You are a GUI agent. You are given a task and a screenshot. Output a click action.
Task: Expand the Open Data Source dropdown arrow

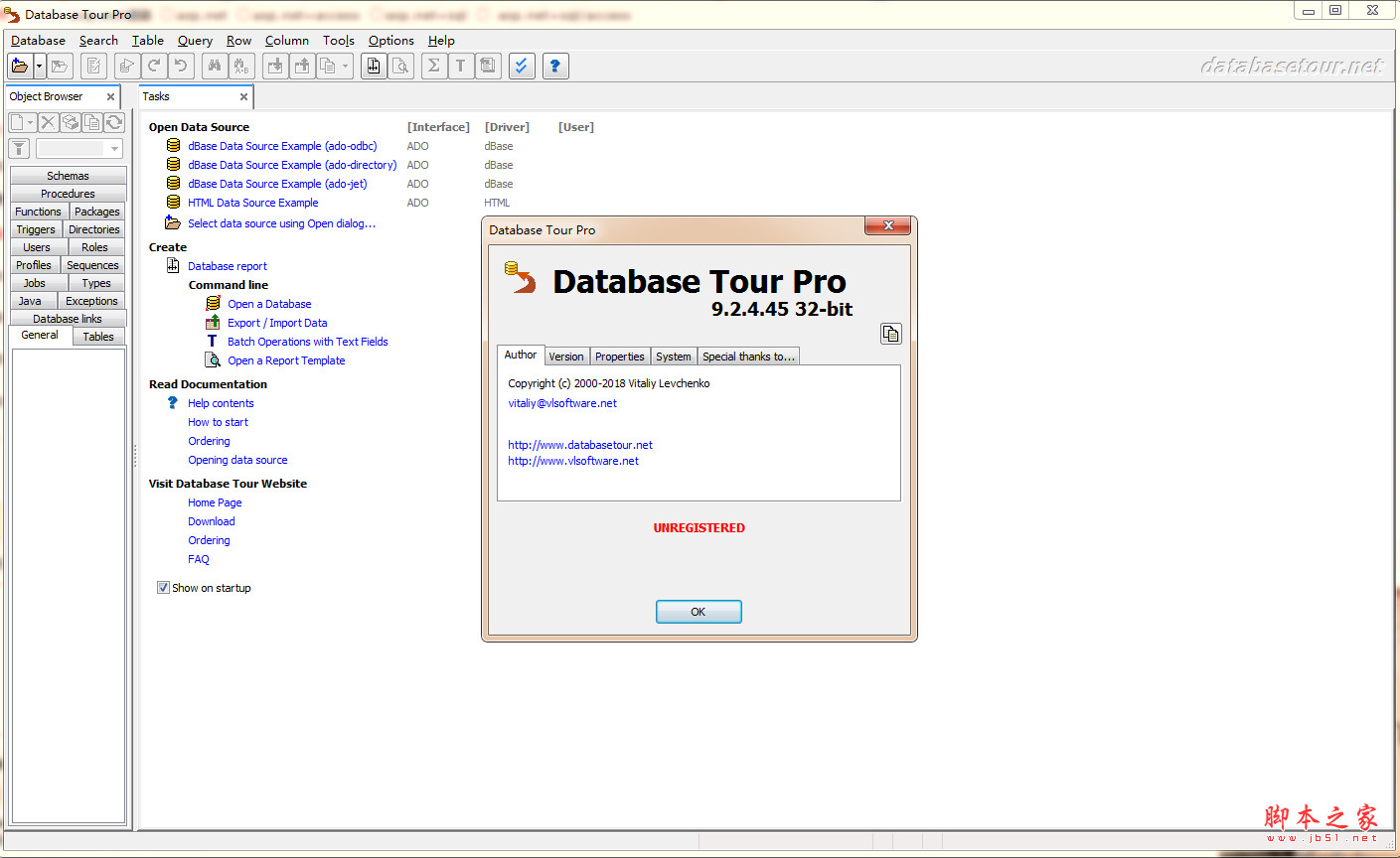40,67
